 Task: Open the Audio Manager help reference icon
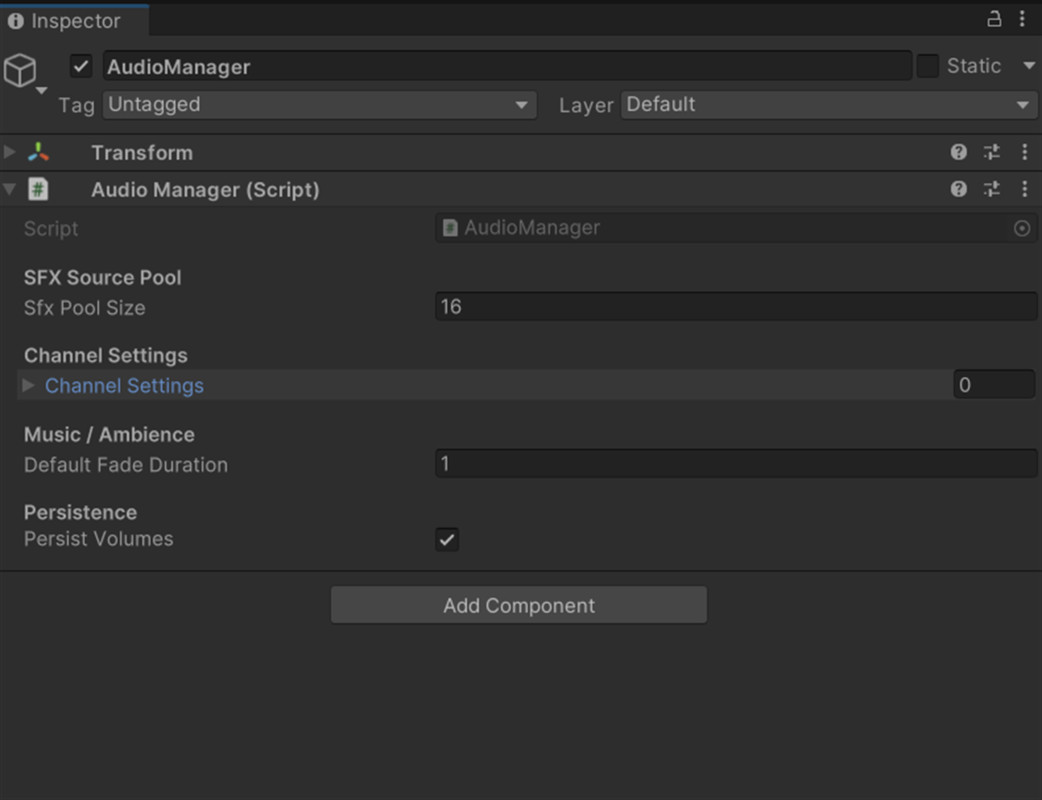point(958,189)
